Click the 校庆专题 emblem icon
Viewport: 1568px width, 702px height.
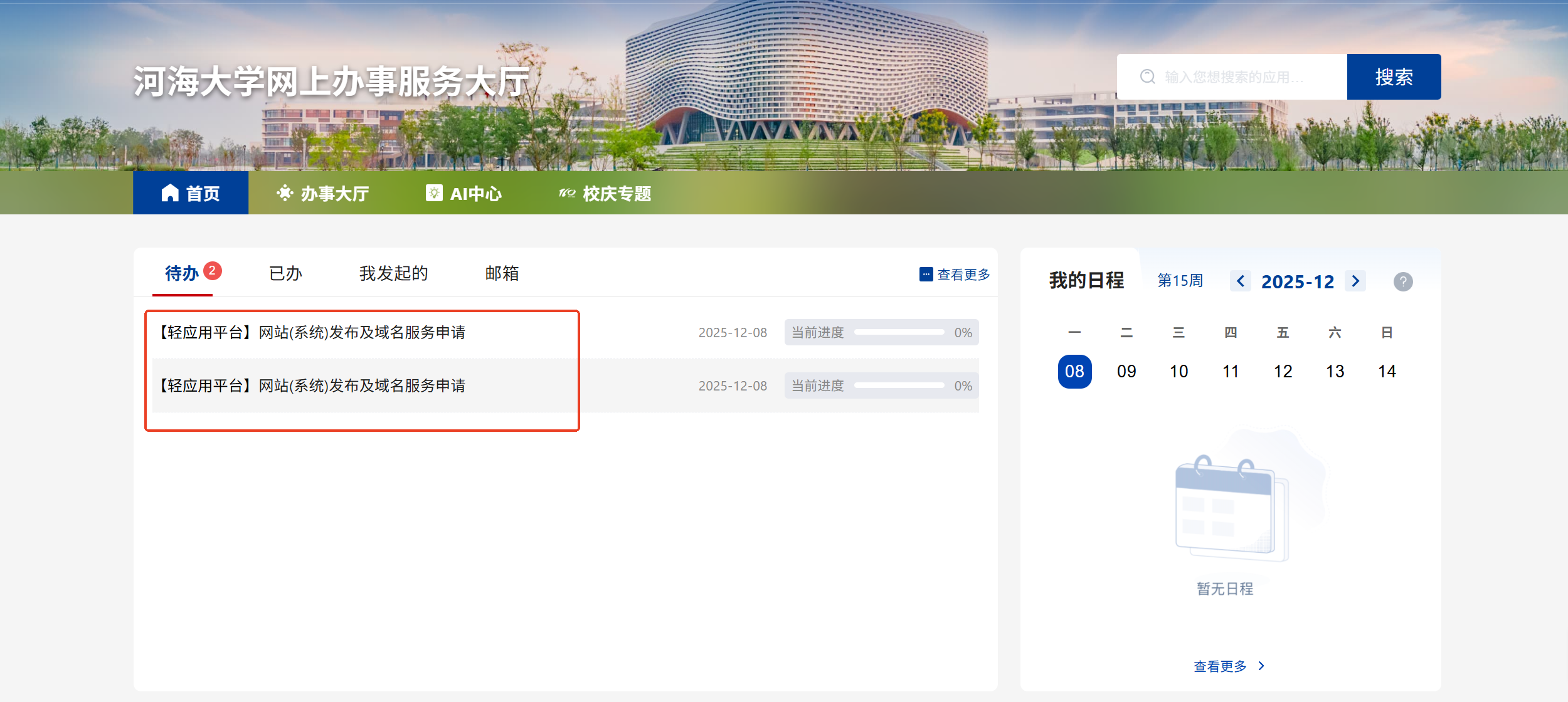coord(567,193)
